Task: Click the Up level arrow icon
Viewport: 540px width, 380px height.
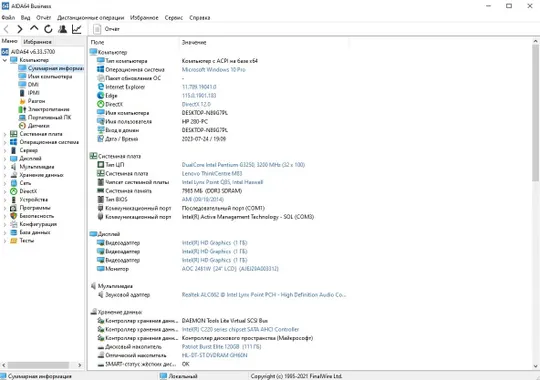Action: 34,28
